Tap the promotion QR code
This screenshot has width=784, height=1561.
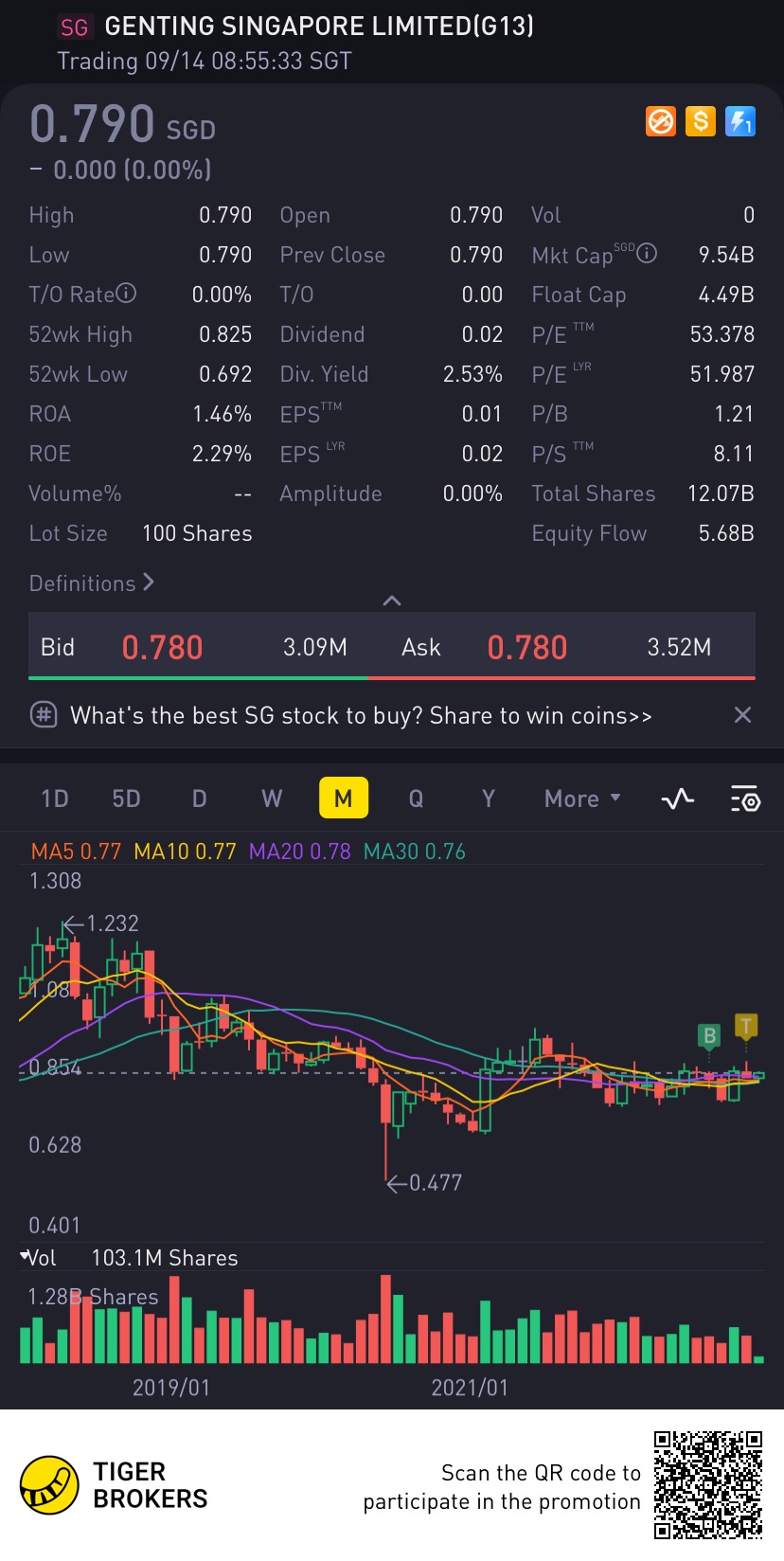pyautogui.click(x=708, y=1484)
